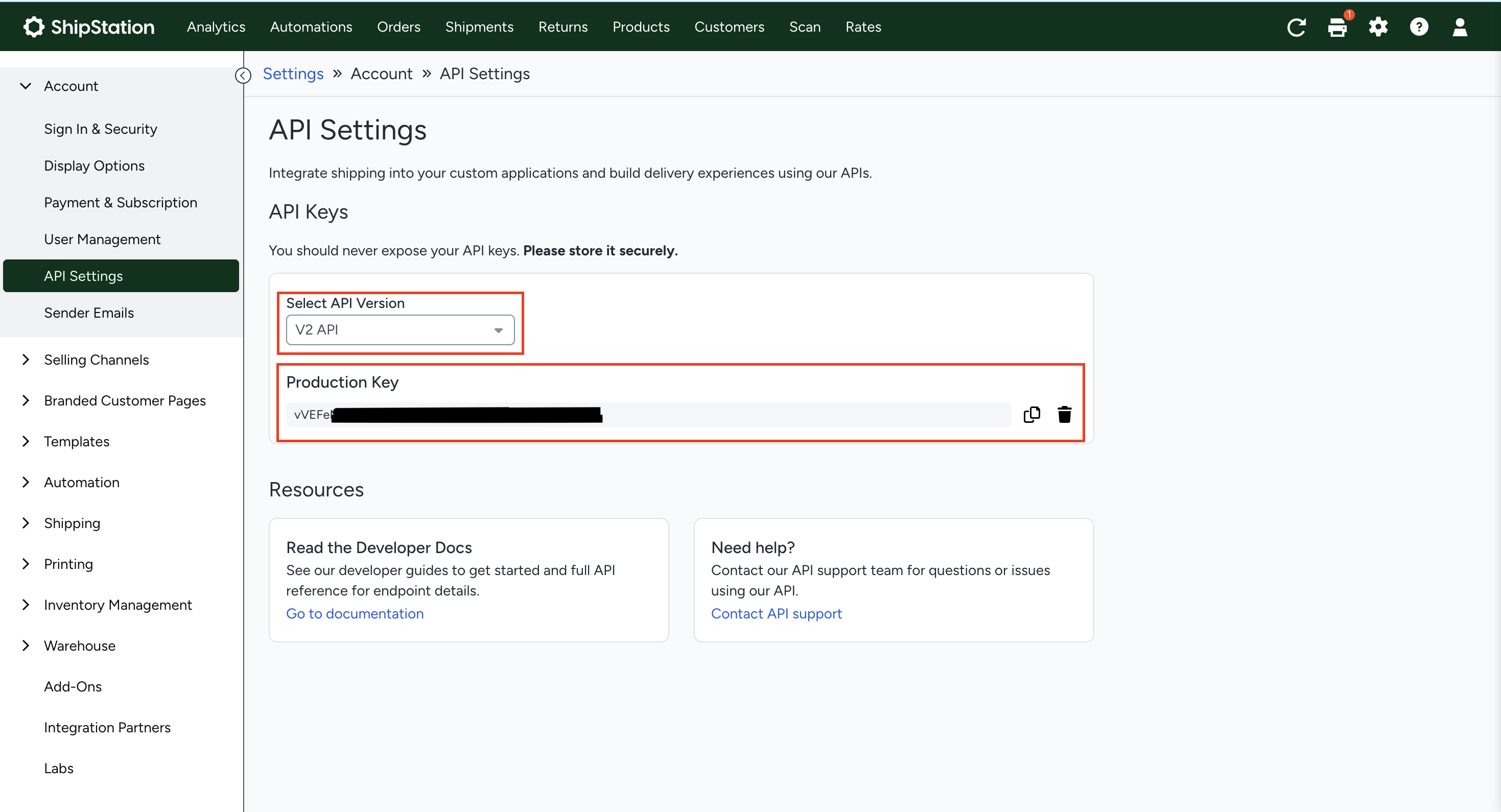Open the Customers tab
This screenshot has height=812, width=1501.
(729, 27)
